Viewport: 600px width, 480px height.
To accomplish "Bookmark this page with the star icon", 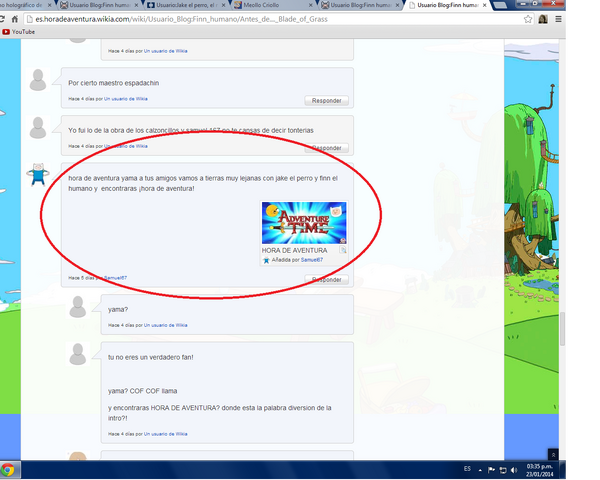I will [x=528, y=19].
